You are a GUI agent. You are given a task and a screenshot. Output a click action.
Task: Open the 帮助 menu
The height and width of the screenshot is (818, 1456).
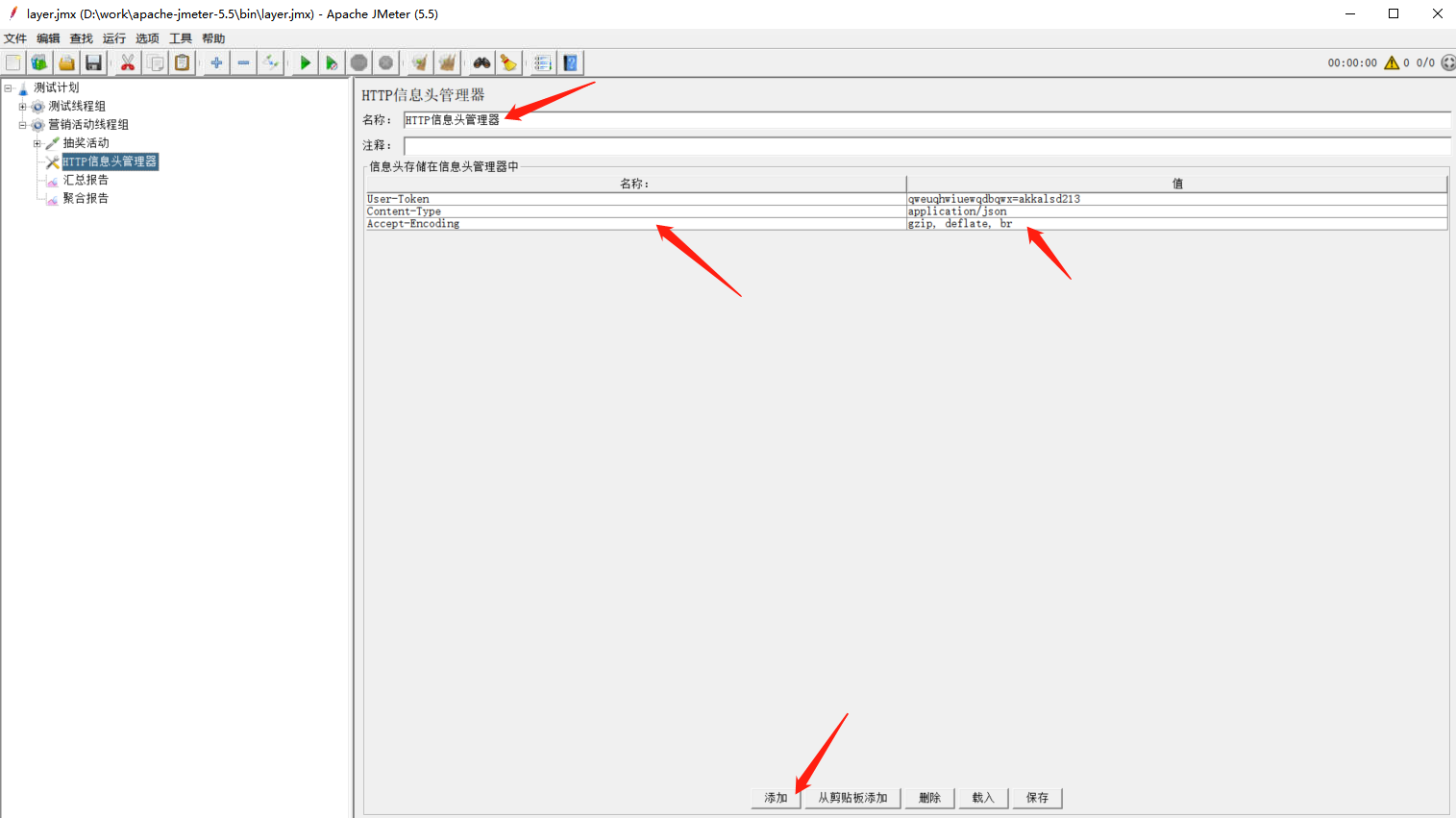[213, 38]
